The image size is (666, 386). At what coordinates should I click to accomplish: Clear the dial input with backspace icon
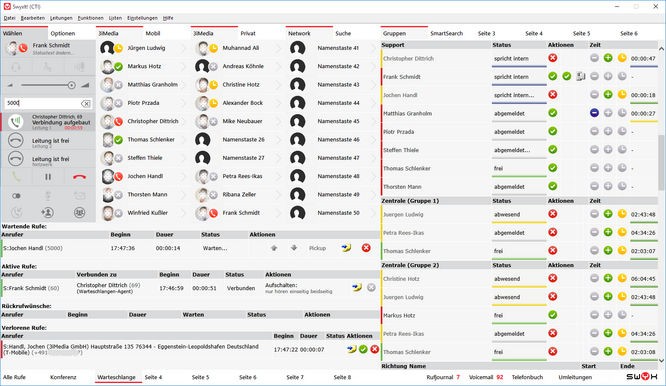(x=86, y=103)
